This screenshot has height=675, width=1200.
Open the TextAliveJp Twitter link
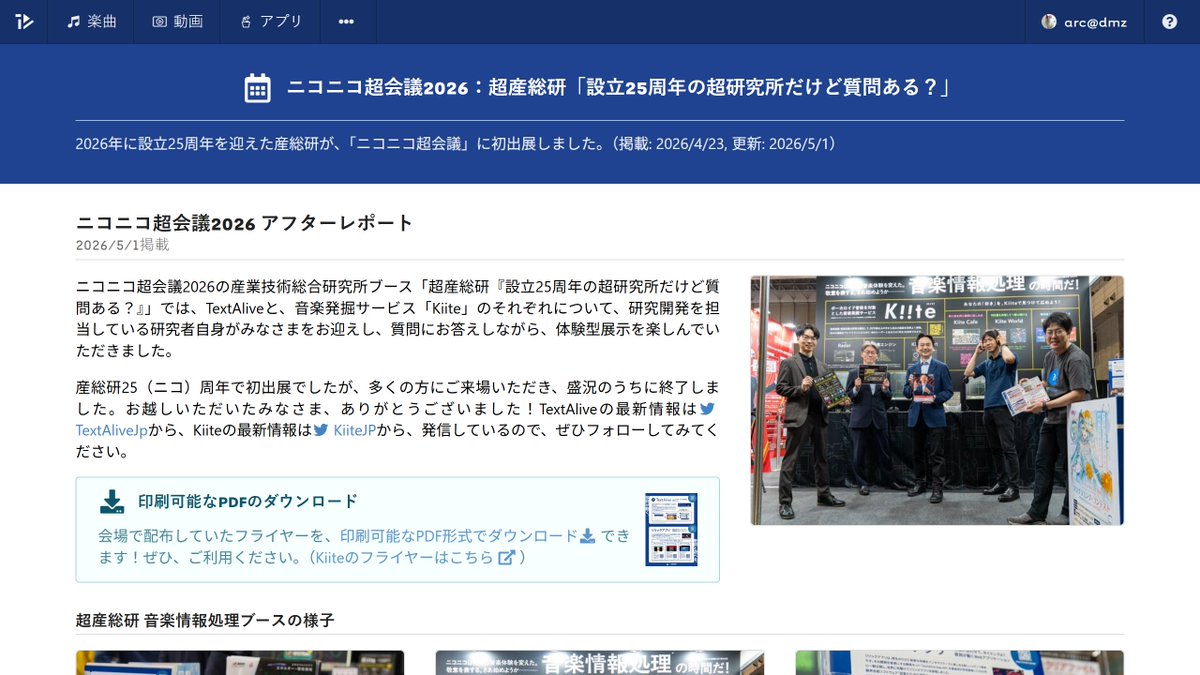coord(112,430)
